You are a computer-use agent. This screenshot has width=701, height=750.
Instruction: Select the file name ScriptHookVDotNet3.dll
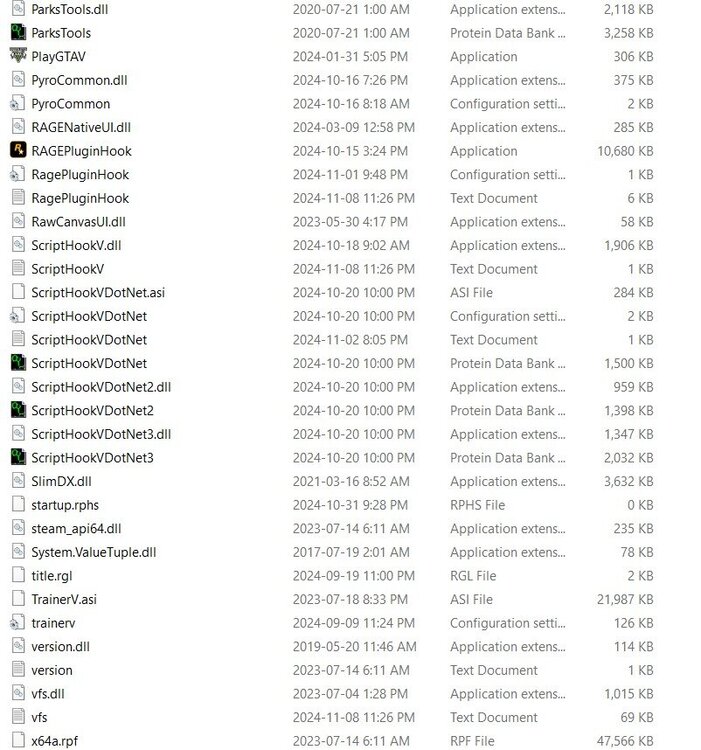101,434
